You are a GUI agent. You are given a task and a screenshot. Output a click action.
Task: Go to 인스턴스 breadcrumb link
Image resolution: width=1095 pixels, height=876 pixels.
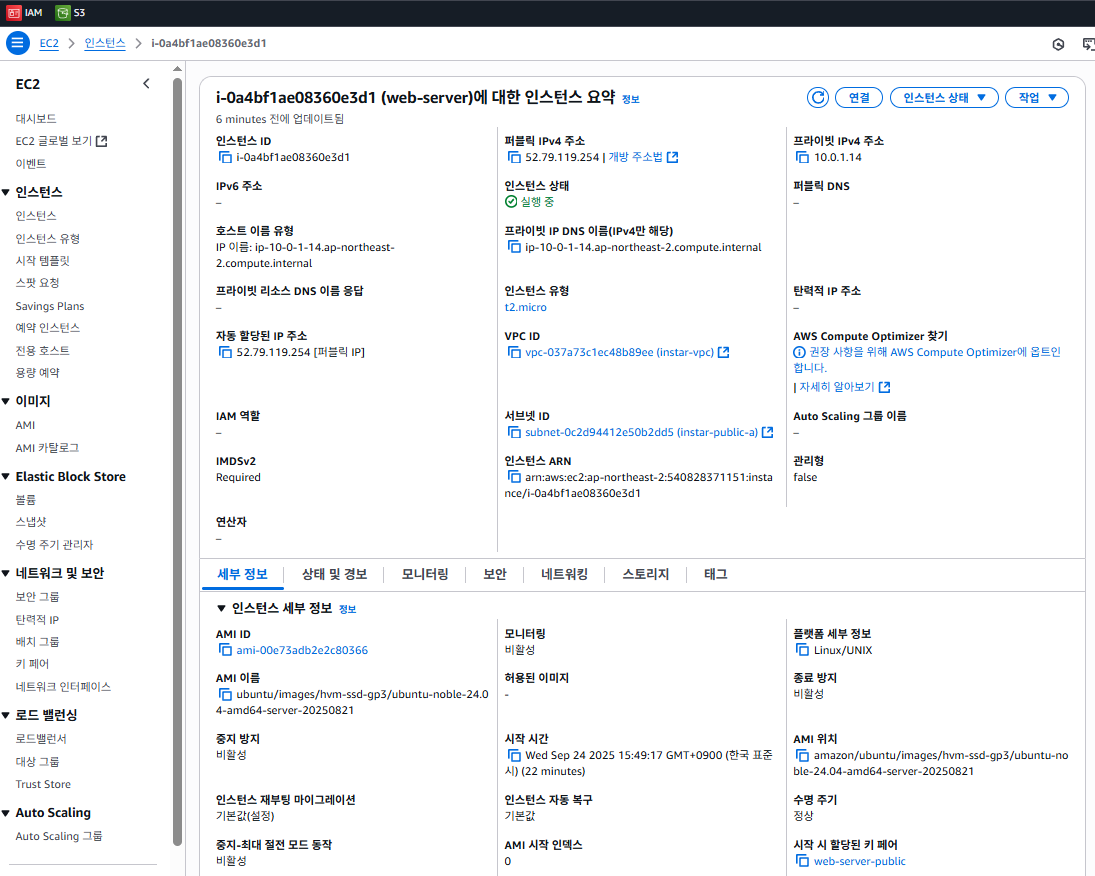point(105,43)
